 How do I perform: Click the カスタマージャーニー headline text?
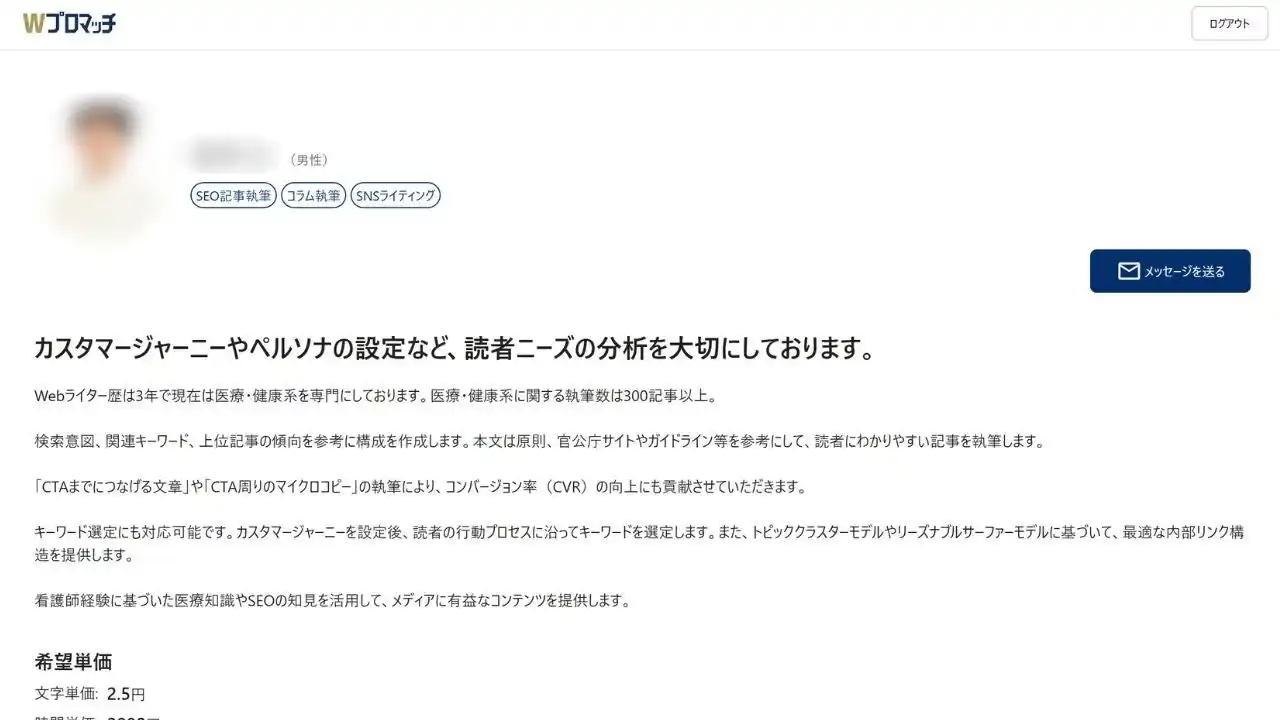pos(455,348)
